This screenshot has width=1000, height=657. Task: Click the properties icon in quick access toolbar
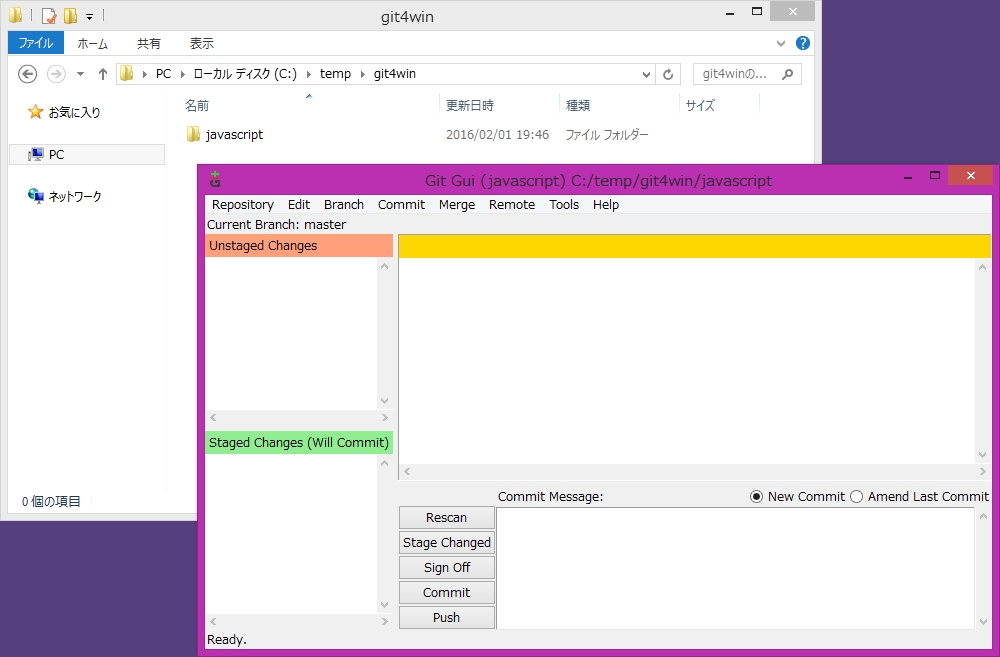point(49,15)
